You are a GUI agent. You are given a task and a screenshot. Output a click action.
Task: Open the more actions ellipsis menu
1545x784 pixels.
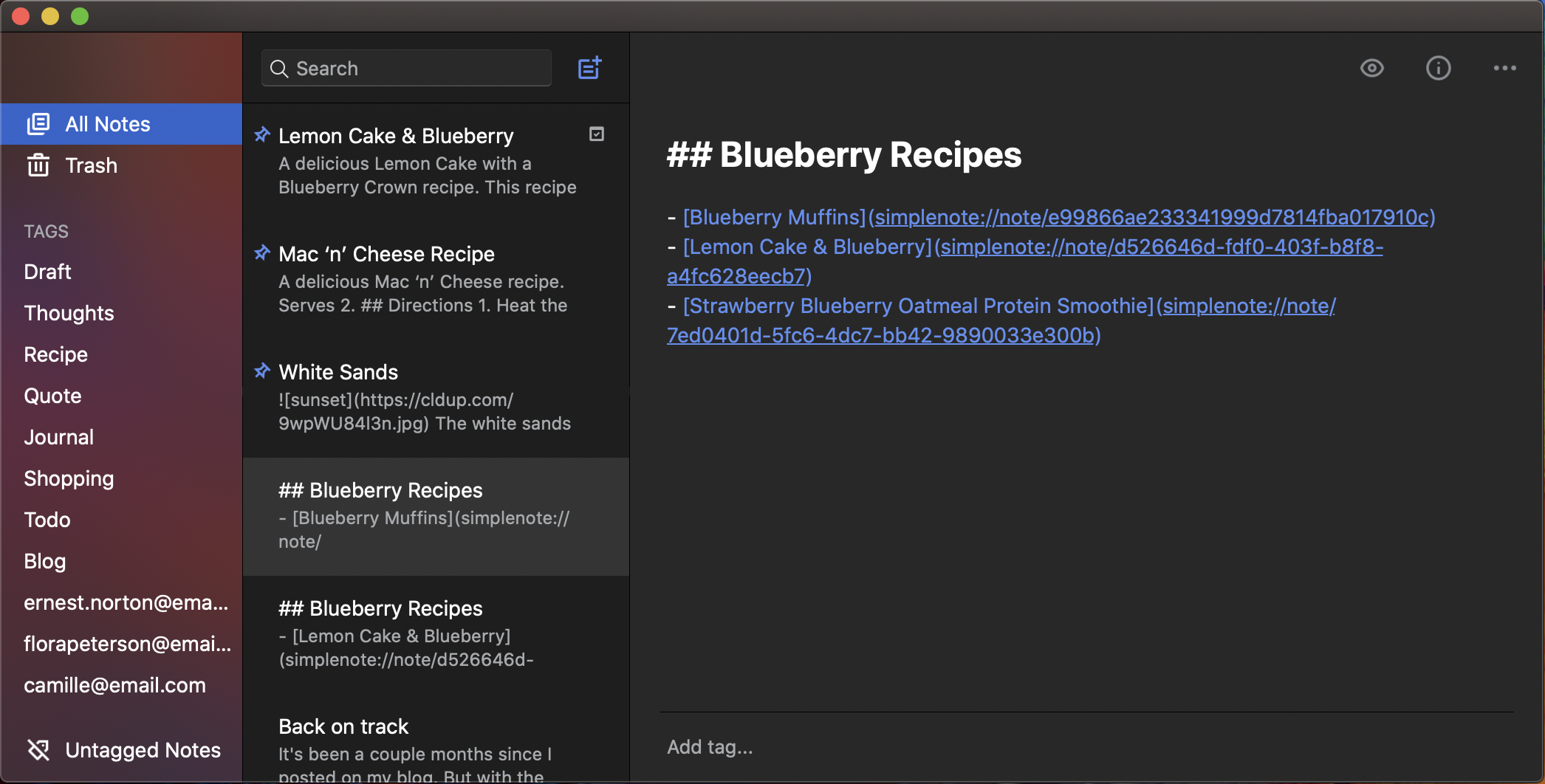point(1504,69)
